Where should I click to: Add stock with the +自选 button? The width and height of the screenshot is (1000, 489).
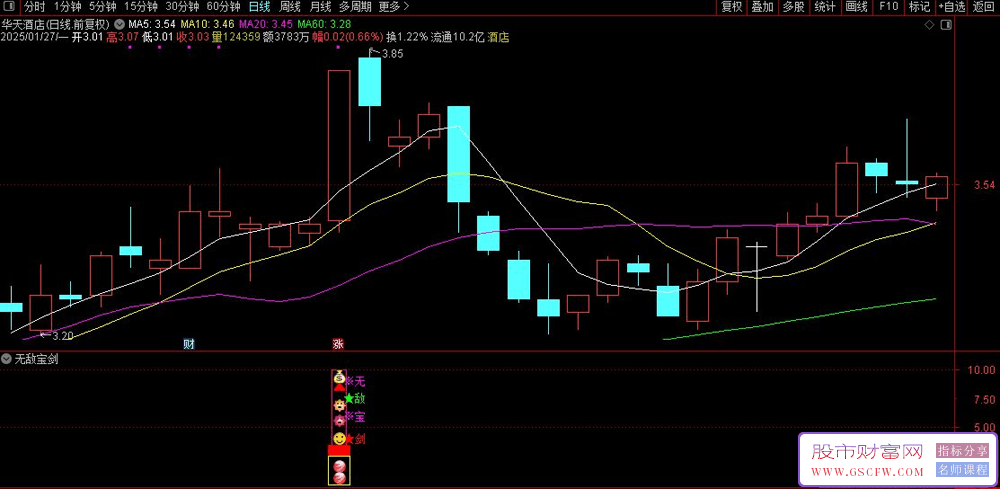coord(952,7)
